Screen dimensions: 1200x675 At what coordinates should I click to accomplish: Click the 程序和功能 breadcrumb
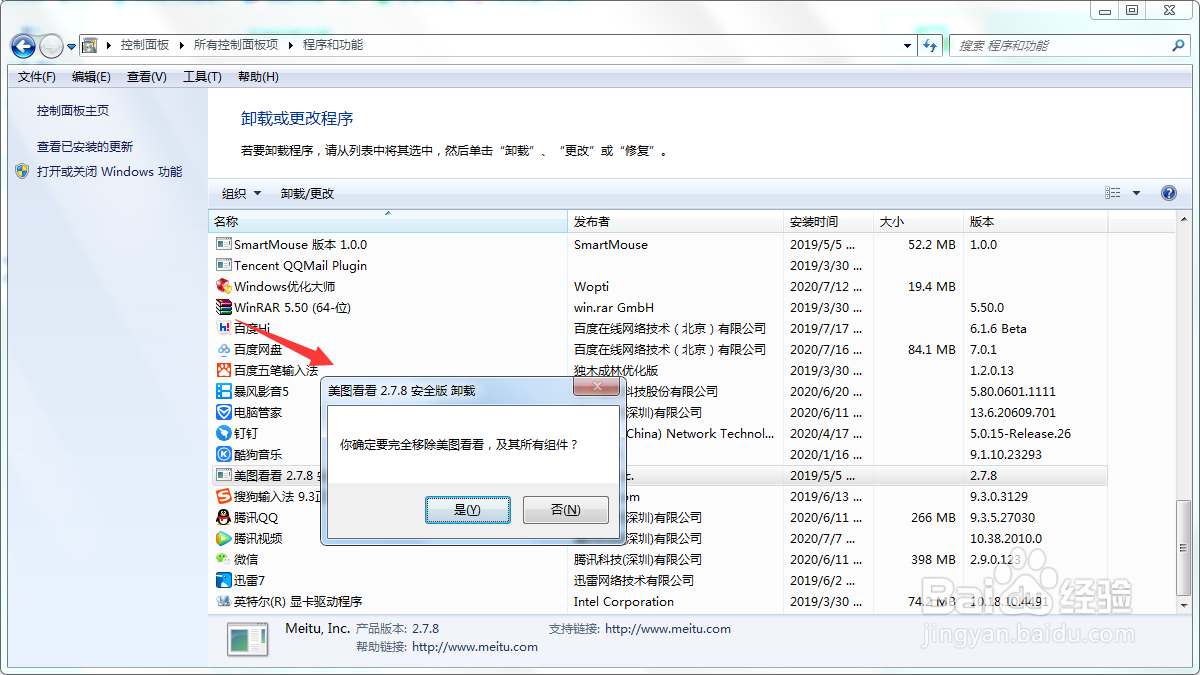333,45
